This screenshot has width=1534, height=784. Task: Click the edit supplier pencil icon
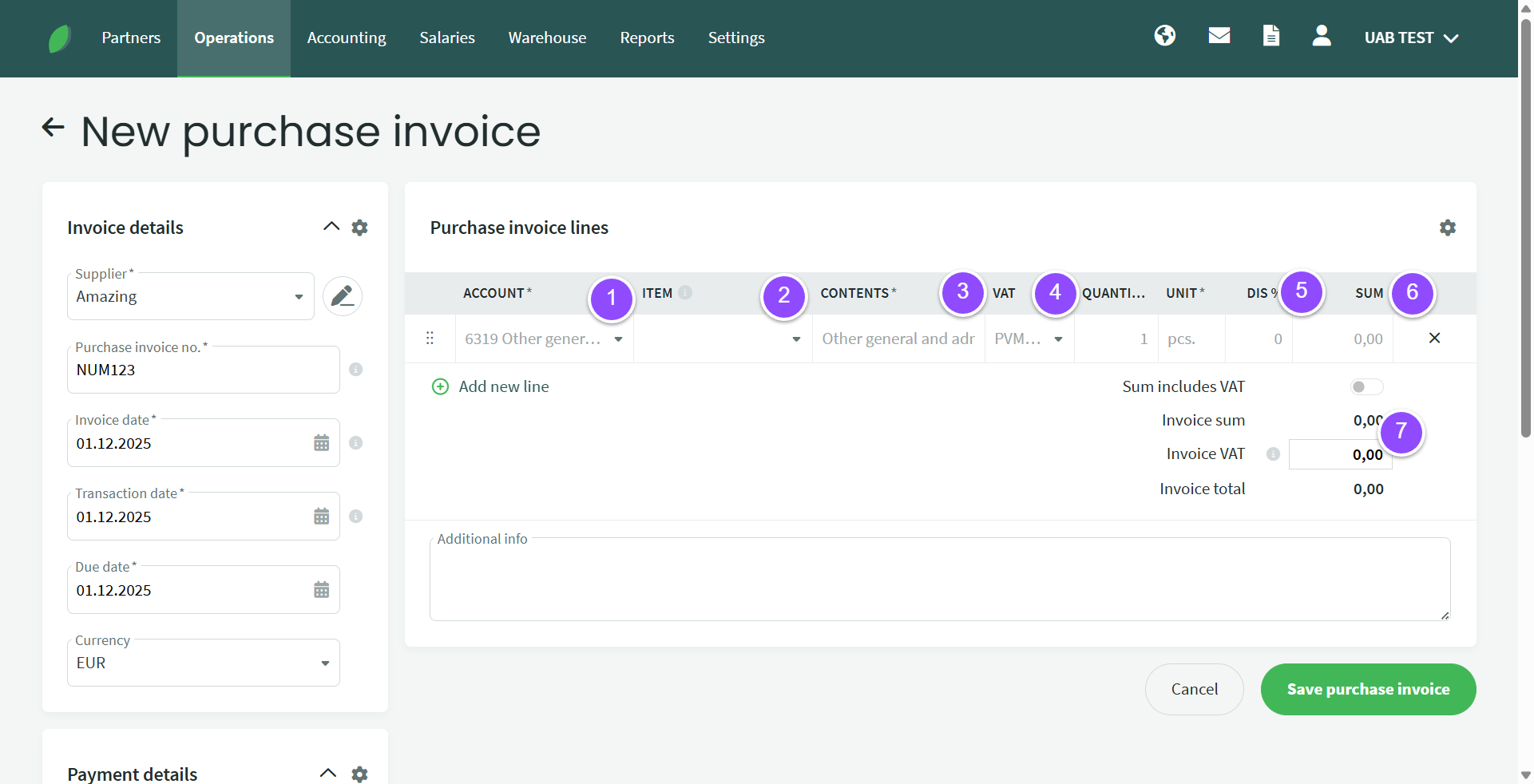coord(343,296)
